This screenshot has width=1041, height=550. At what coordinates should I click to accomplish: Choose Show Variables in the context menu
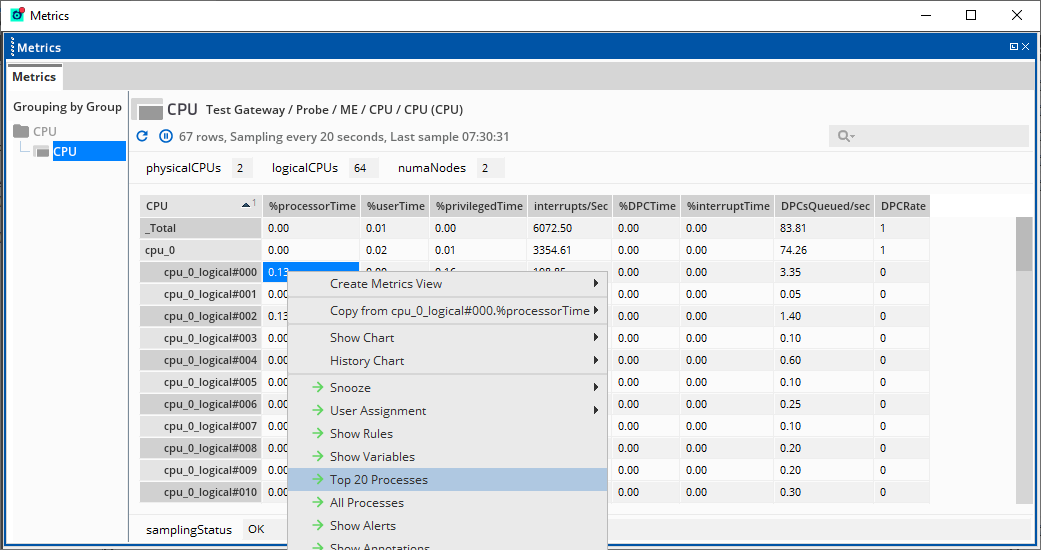pyautogui.click(x=372, y=457)
